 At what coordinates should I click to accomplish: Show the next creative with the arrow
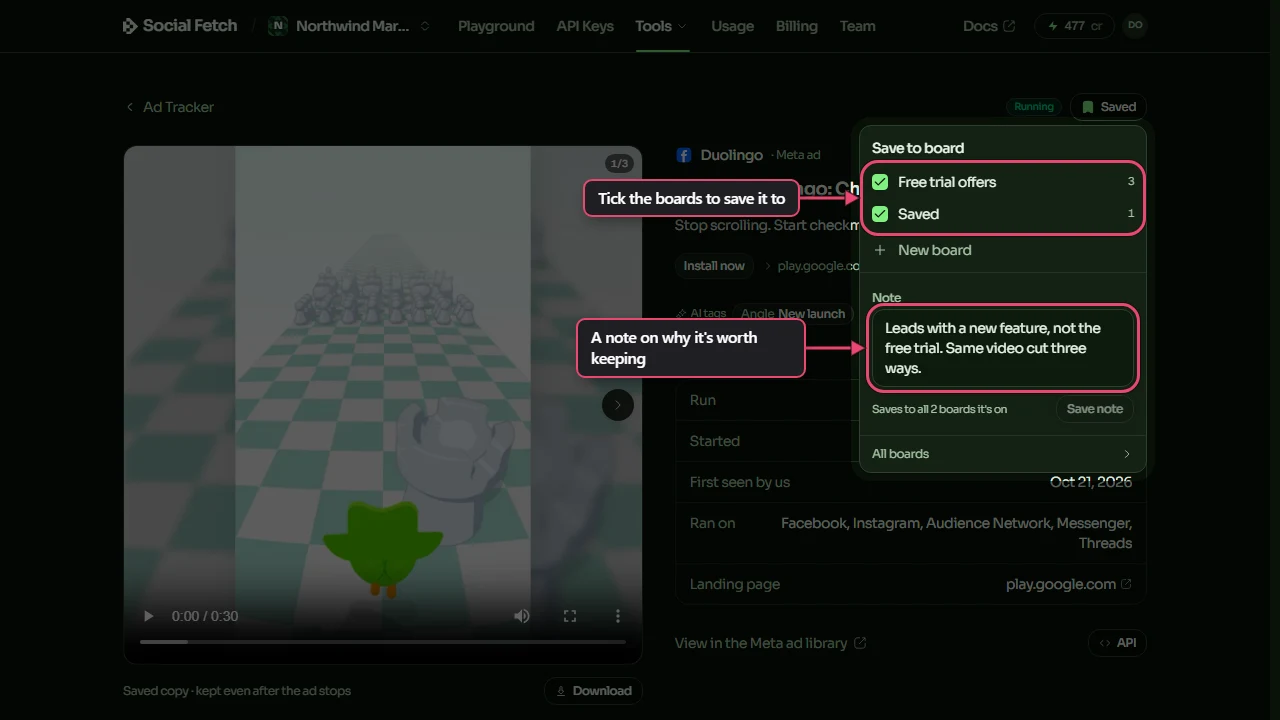coord(618,405)
